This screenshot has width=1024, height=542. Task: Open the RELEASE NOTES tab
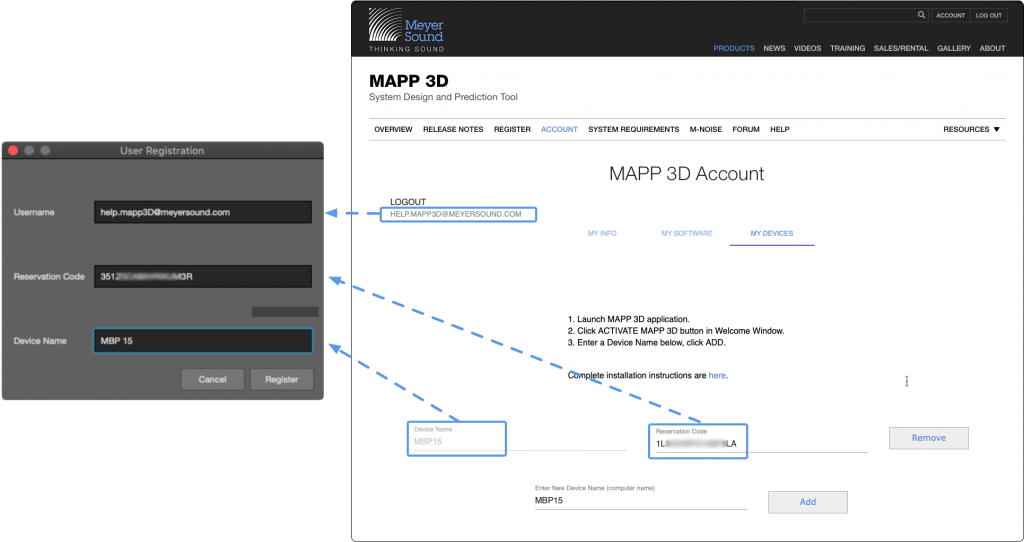(x=453, y=129)
